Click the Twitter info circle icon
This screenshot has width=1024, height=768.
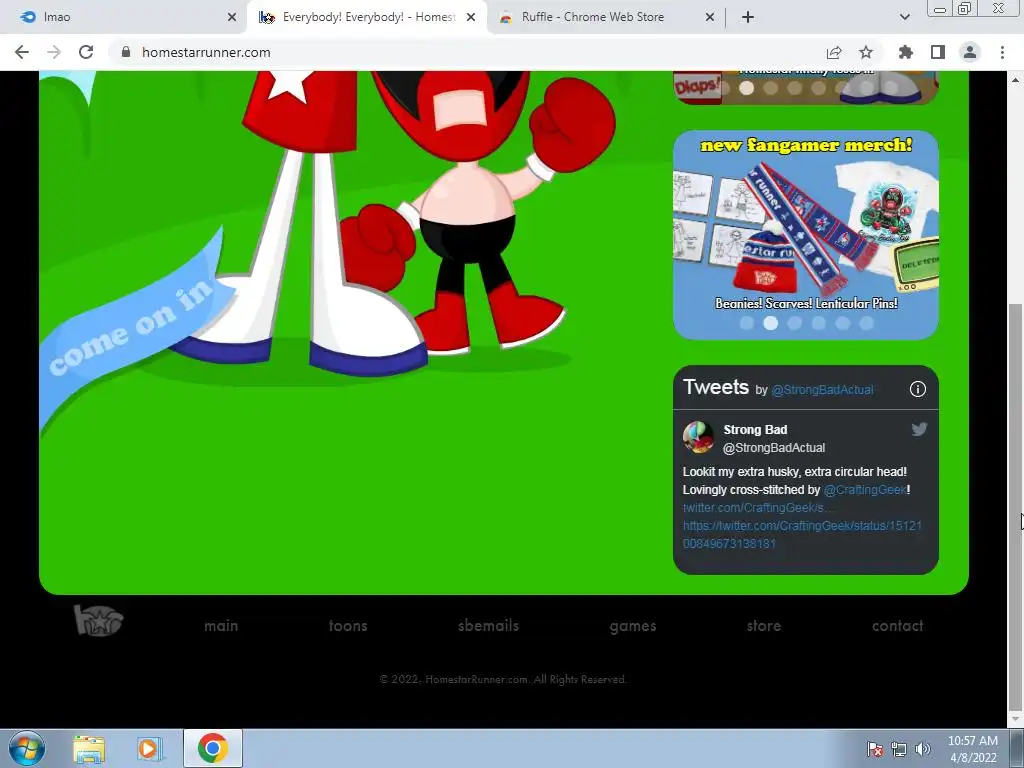[x=918, y=389]
